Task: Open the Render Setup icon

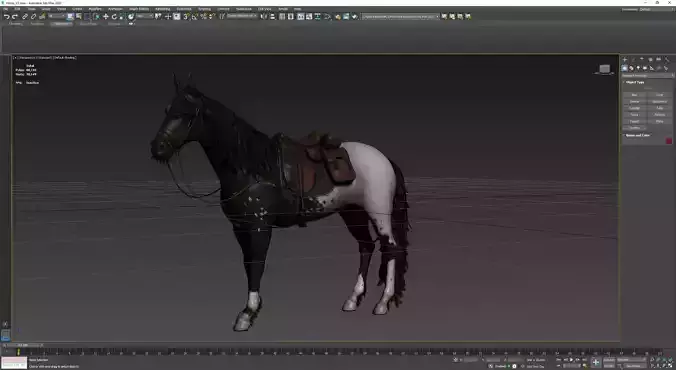Action: click(x=338, y=16)
